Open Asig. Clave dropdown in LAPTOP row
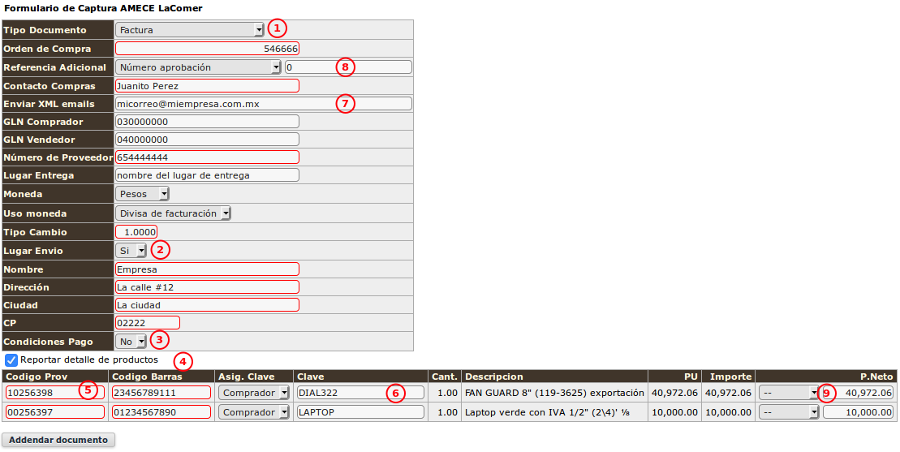The image size is (900, 452). coord(253,412)
